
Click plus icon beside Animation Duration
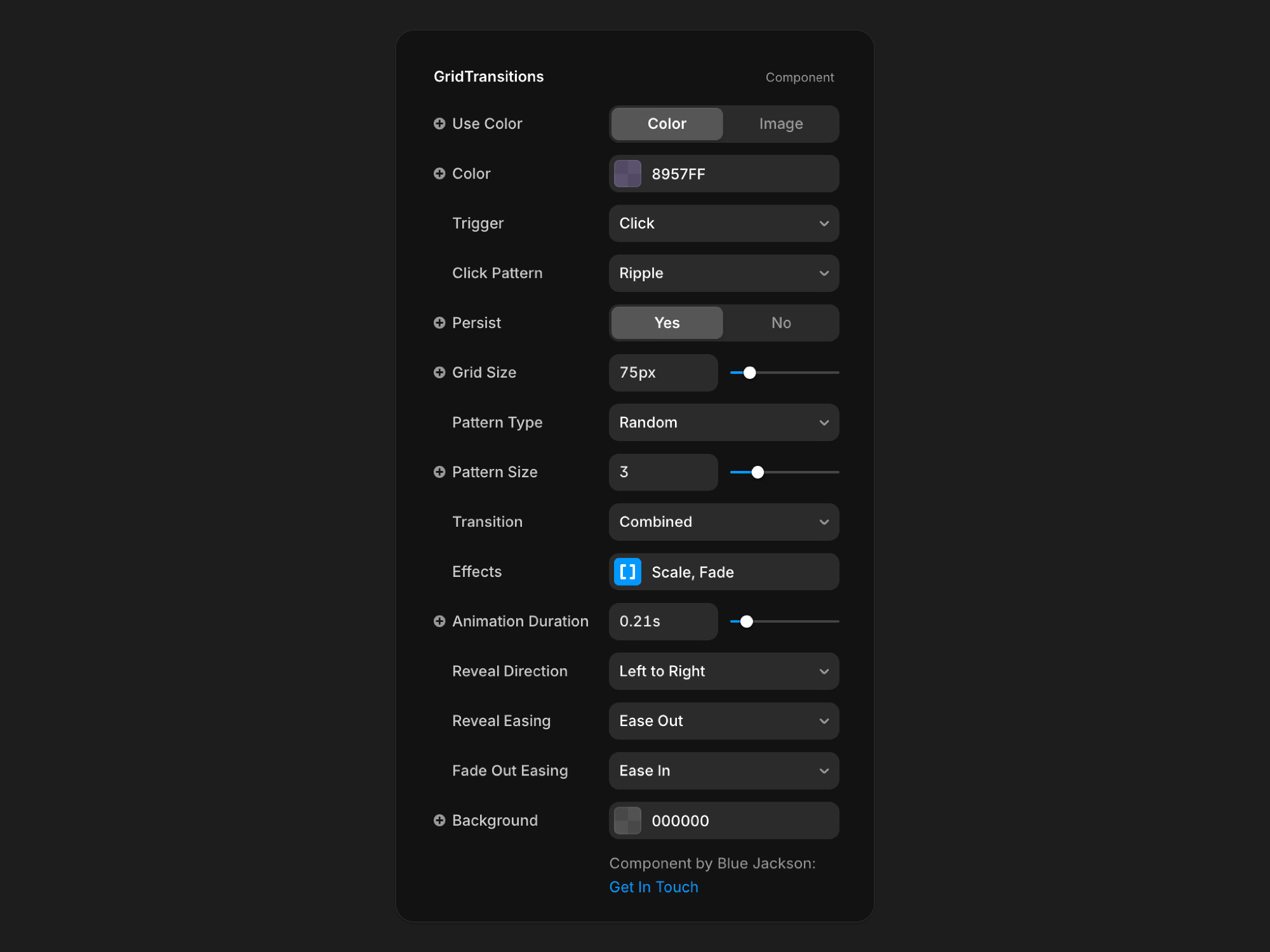click(439, 621)
